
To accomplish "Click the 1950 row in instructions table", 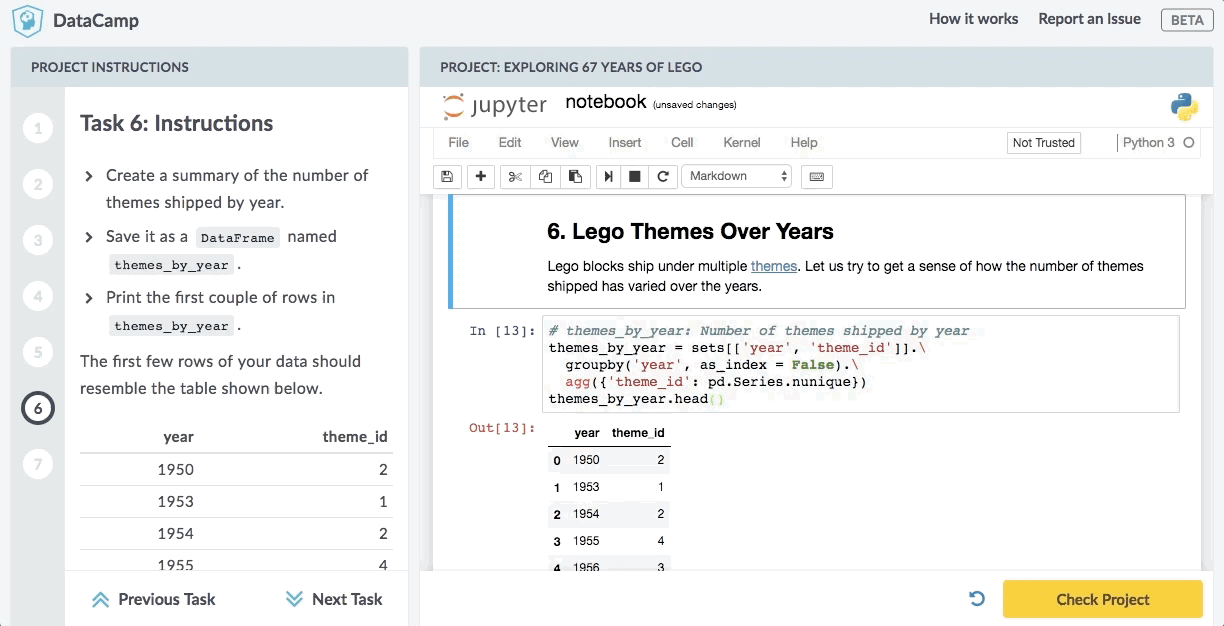I will [235, 469].
